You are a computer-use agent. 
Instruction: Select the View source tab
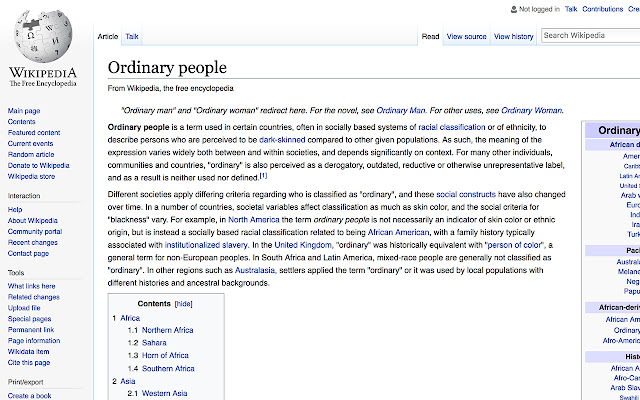coord(467,36)
